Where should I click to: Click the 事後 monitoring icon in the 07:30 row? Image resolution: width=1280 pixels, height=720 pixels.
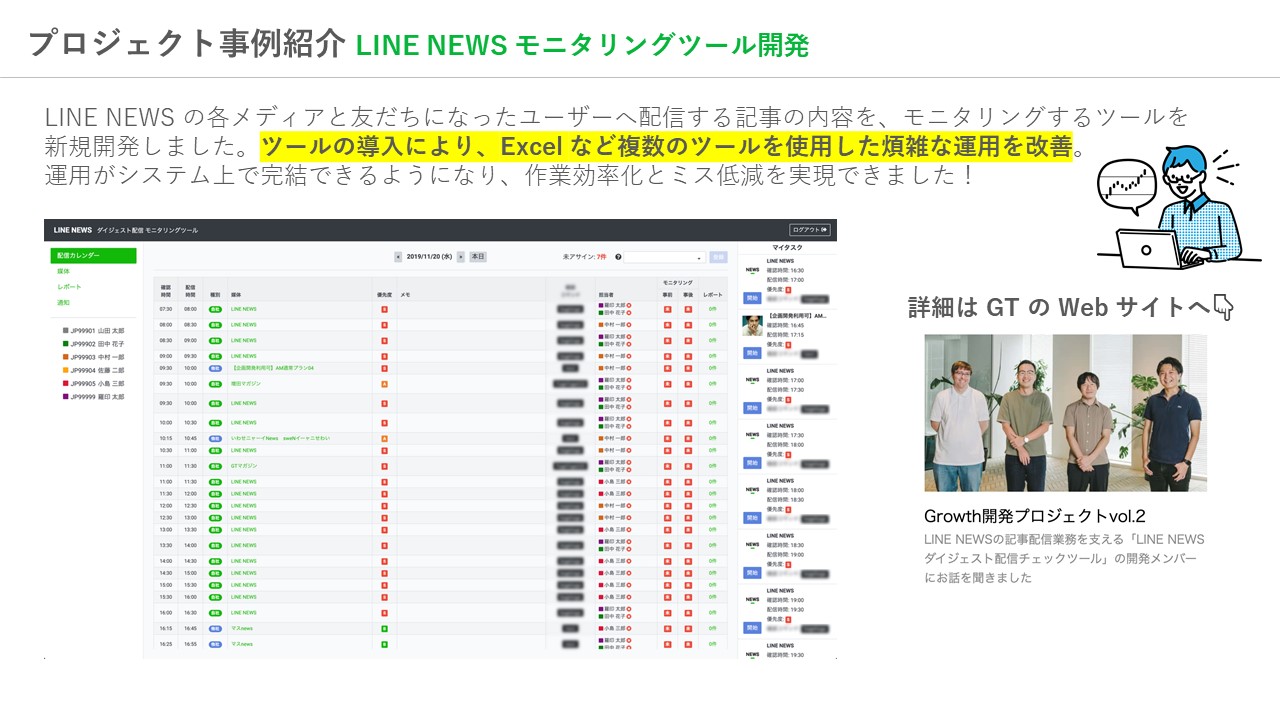688,309
